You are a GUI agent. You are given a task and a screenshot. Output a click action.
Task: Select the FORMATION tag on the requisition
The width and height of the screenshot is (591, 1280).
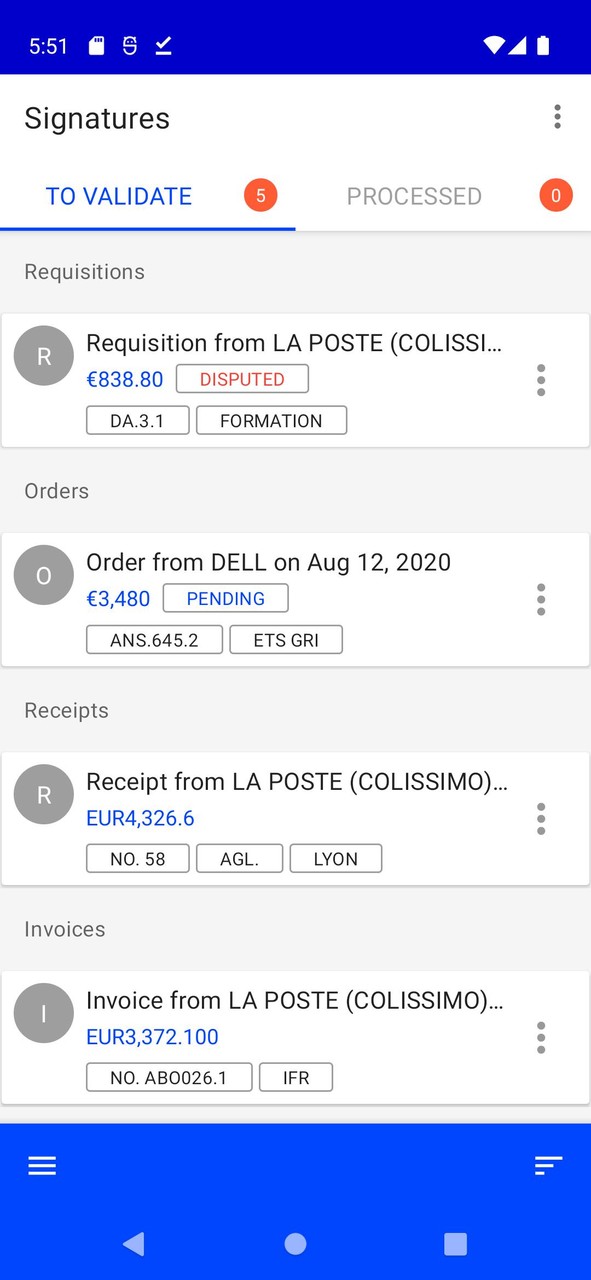[x=272, y=420]
